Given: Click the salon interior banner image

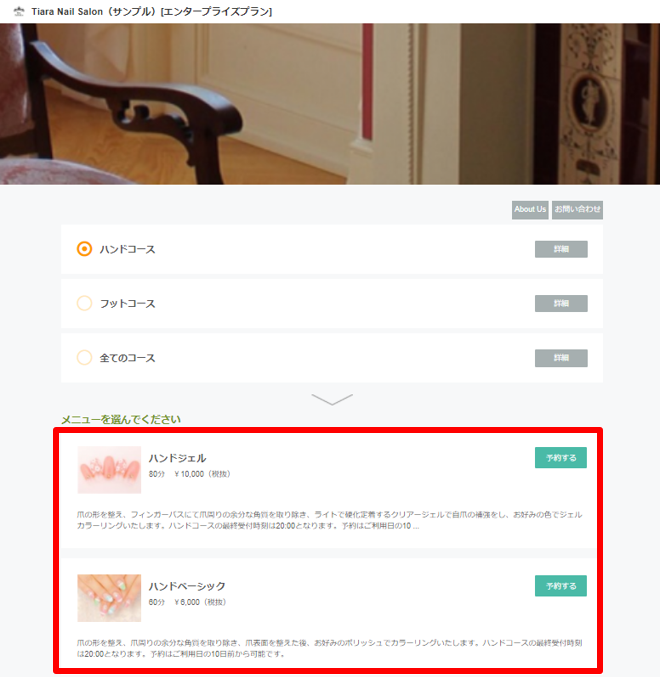Looking at the screenshot, I should [330, 104].
